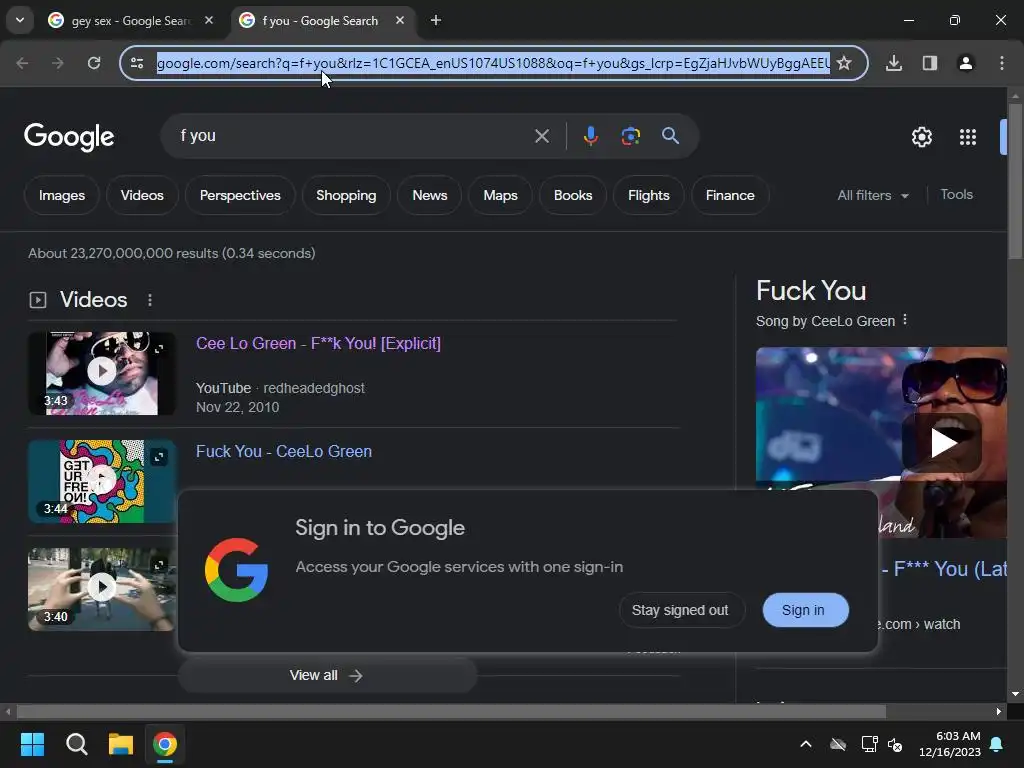Filter results by Shopping
The image size is (1024, 768).
[x=346, y=195]
